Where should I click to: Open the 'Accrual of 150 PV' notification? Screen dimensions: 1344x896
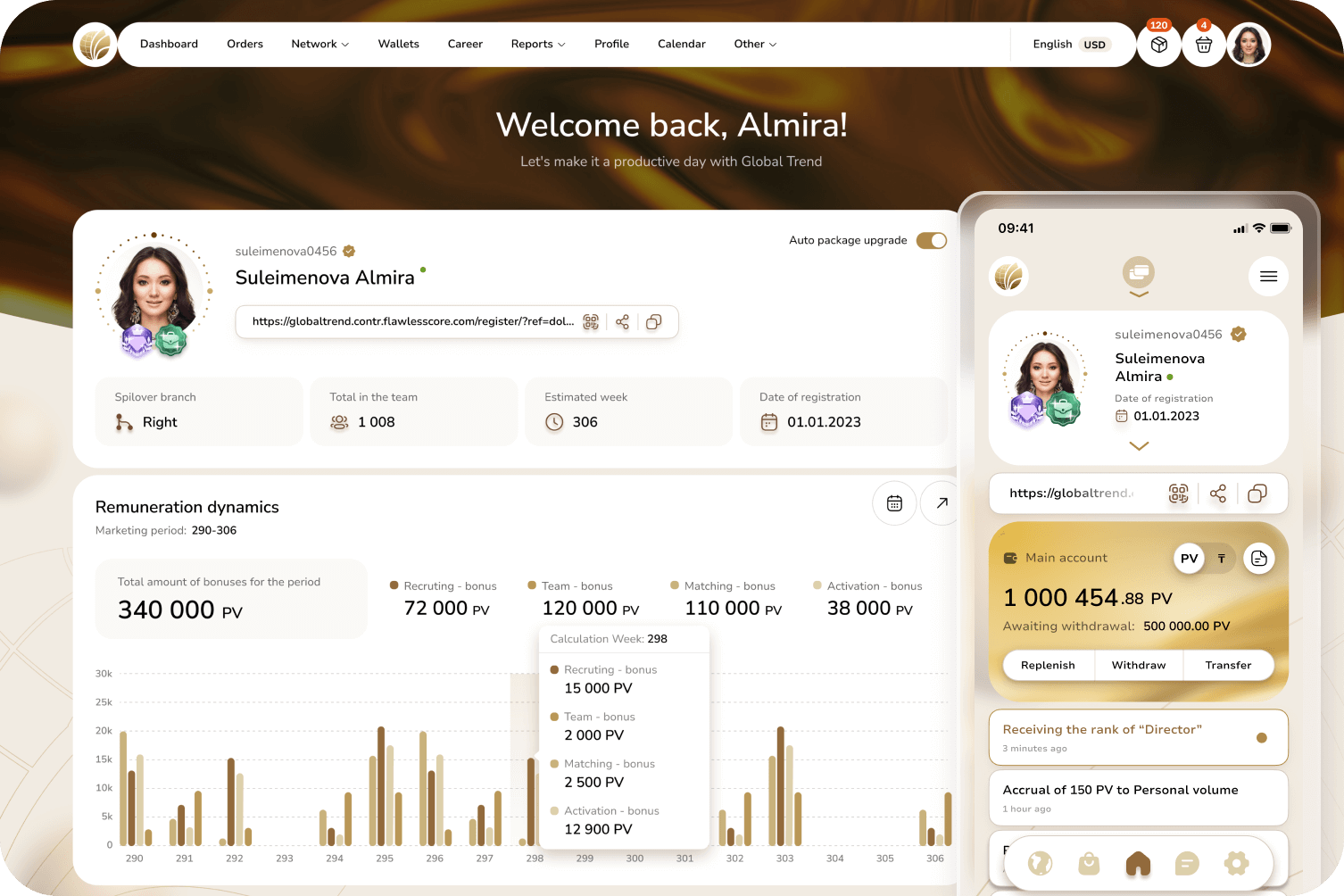(x=1138, y=798)
